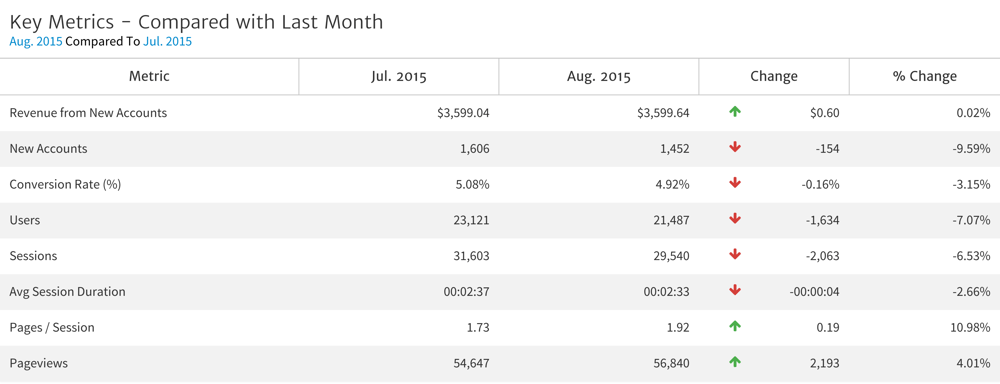Click the $0.60 revenue change value
Image resolution: width=1000 pixels, height=384 pixels.
click(x=825, y=113)
